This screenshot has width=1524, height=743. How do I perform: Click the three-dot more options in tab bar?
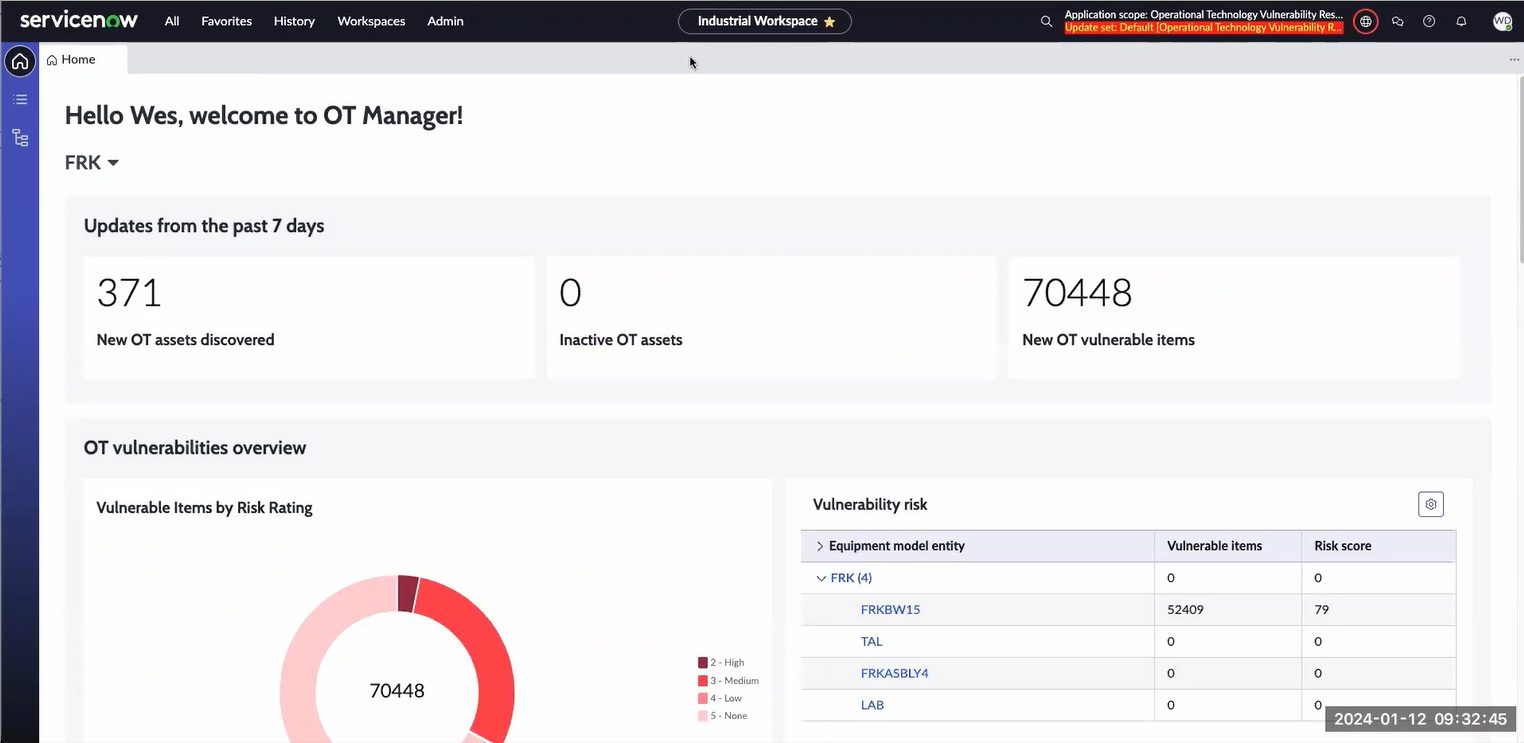pos(1514,60)
